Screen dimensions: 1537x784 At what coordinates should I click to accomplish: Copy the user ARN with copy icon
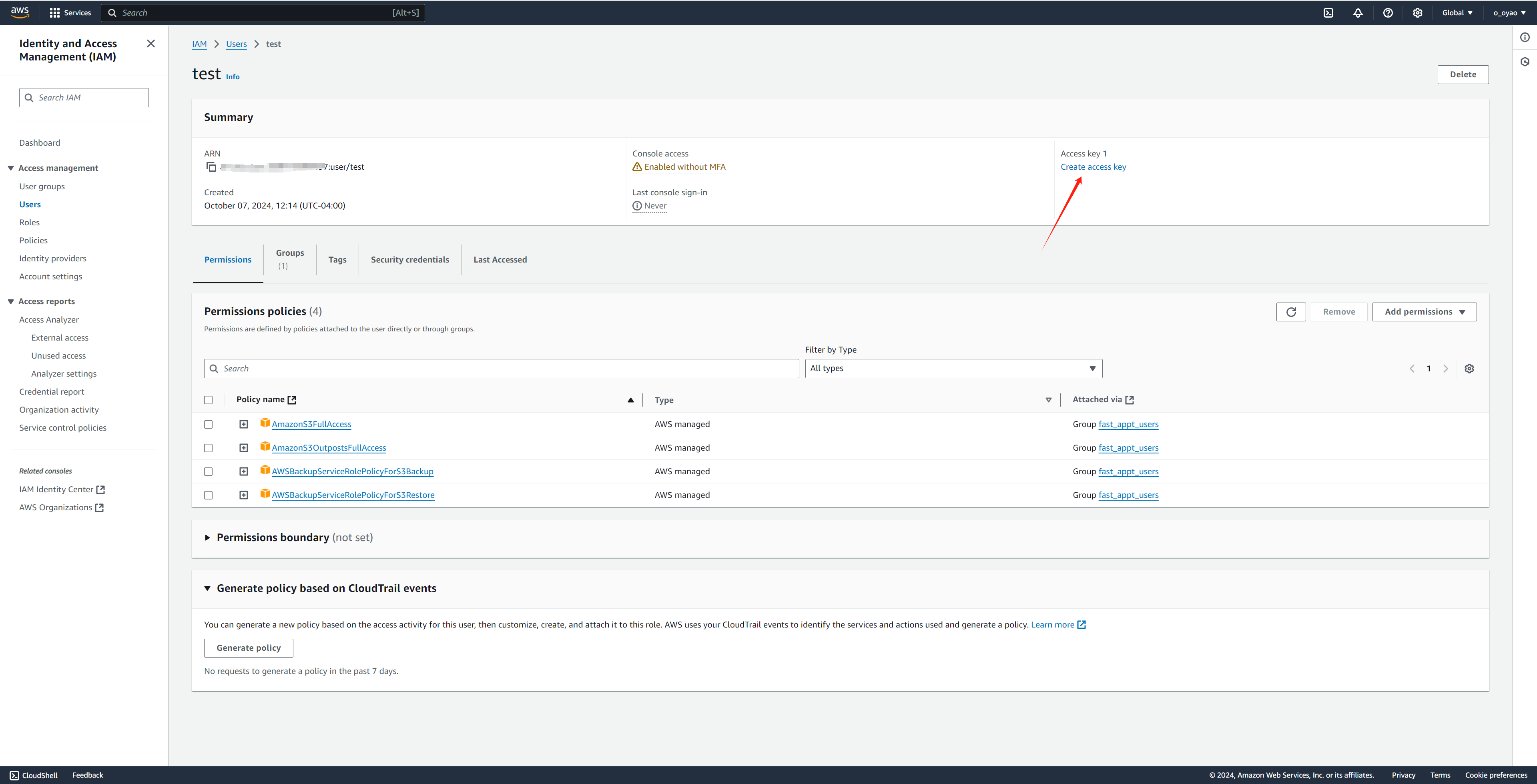coord(211,167)
